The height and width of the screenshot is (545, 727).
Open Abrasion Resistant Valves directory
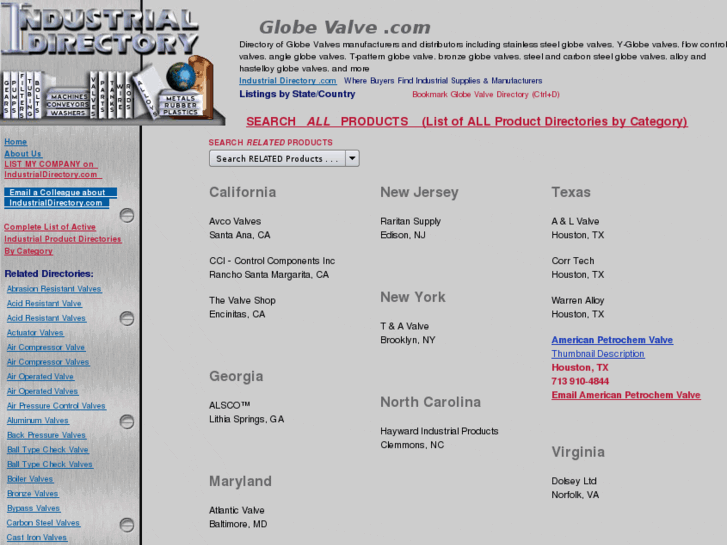(54, 289)
